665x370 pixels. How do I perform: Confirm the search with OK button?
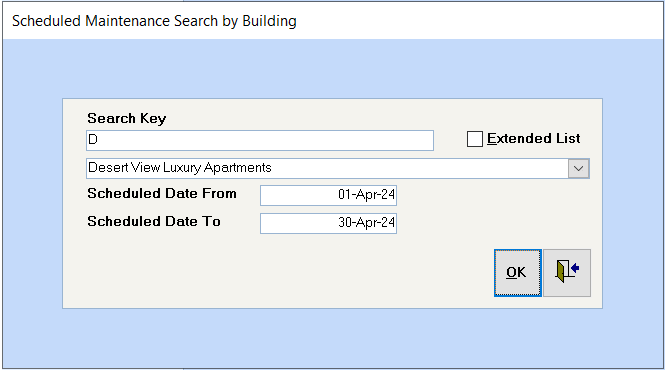click(518, 273)
